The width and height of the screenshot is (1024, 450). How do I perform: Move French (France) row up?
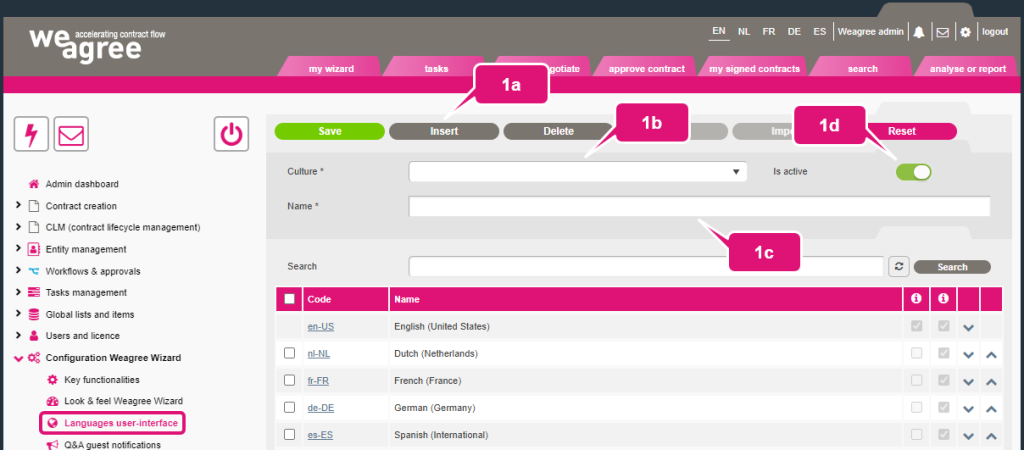coord(991,382)
